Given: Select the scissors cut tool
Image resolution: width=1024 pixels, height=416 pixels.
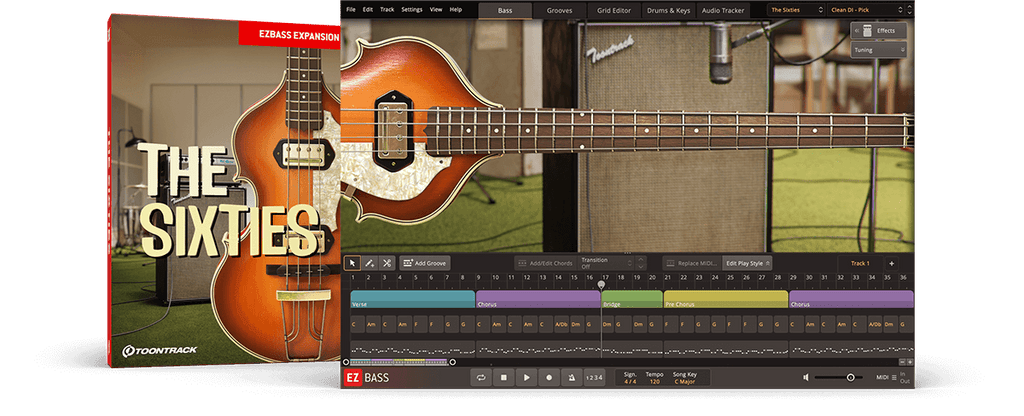Looking at the screenshot, I should (387, 263).
